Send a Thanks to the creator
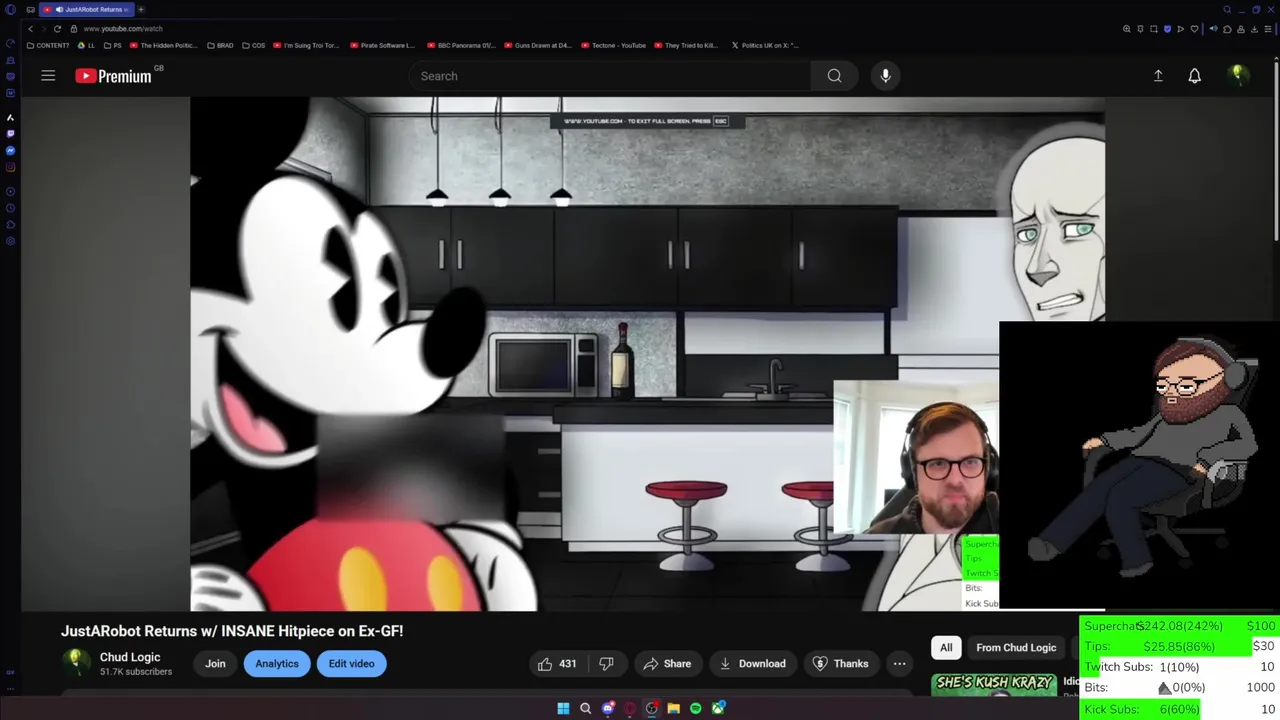This screenshot has height=720, width=1280. point(840,664)
